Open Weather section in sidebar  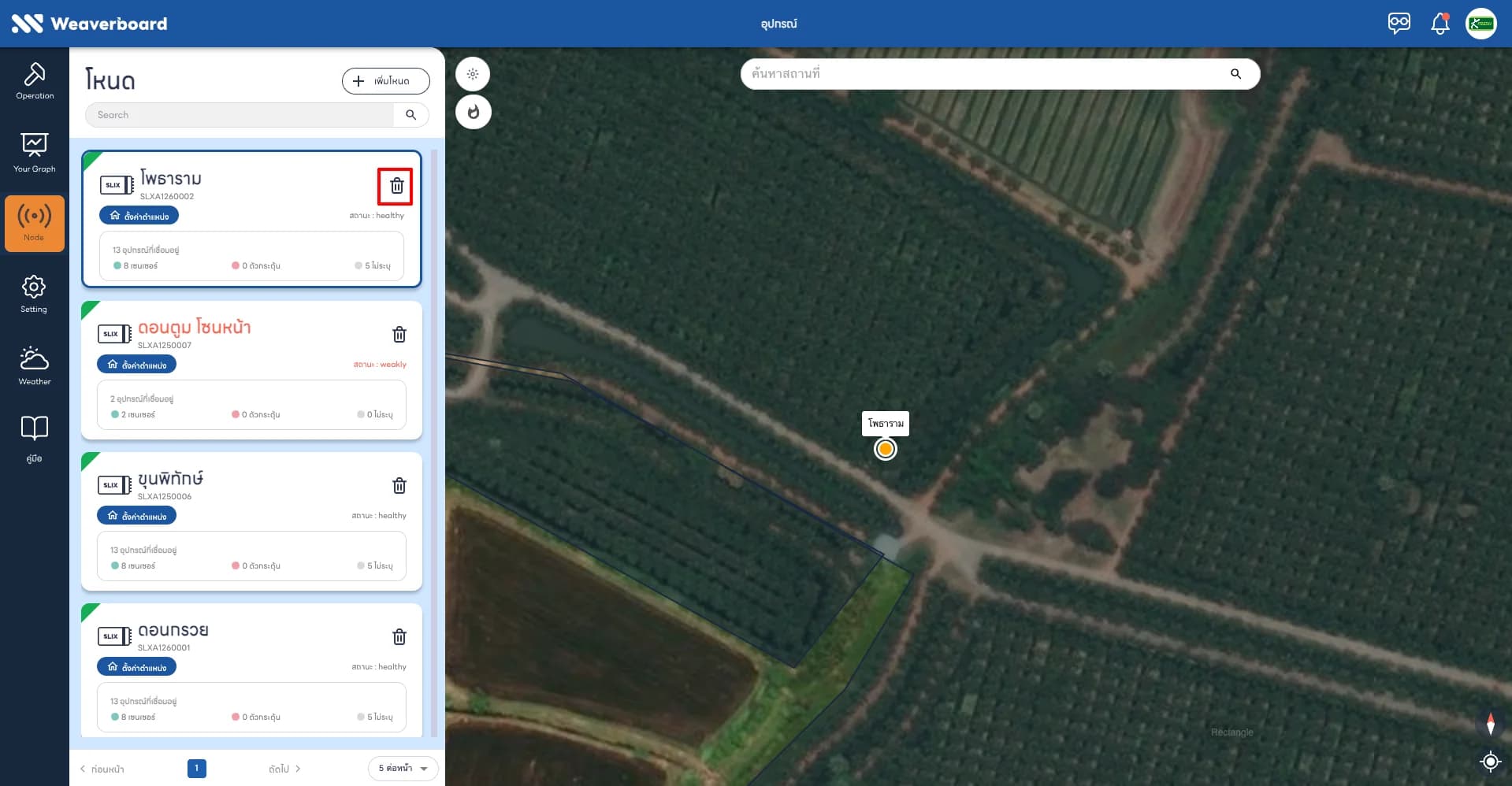pyautogui.click(x=34, y=365)
